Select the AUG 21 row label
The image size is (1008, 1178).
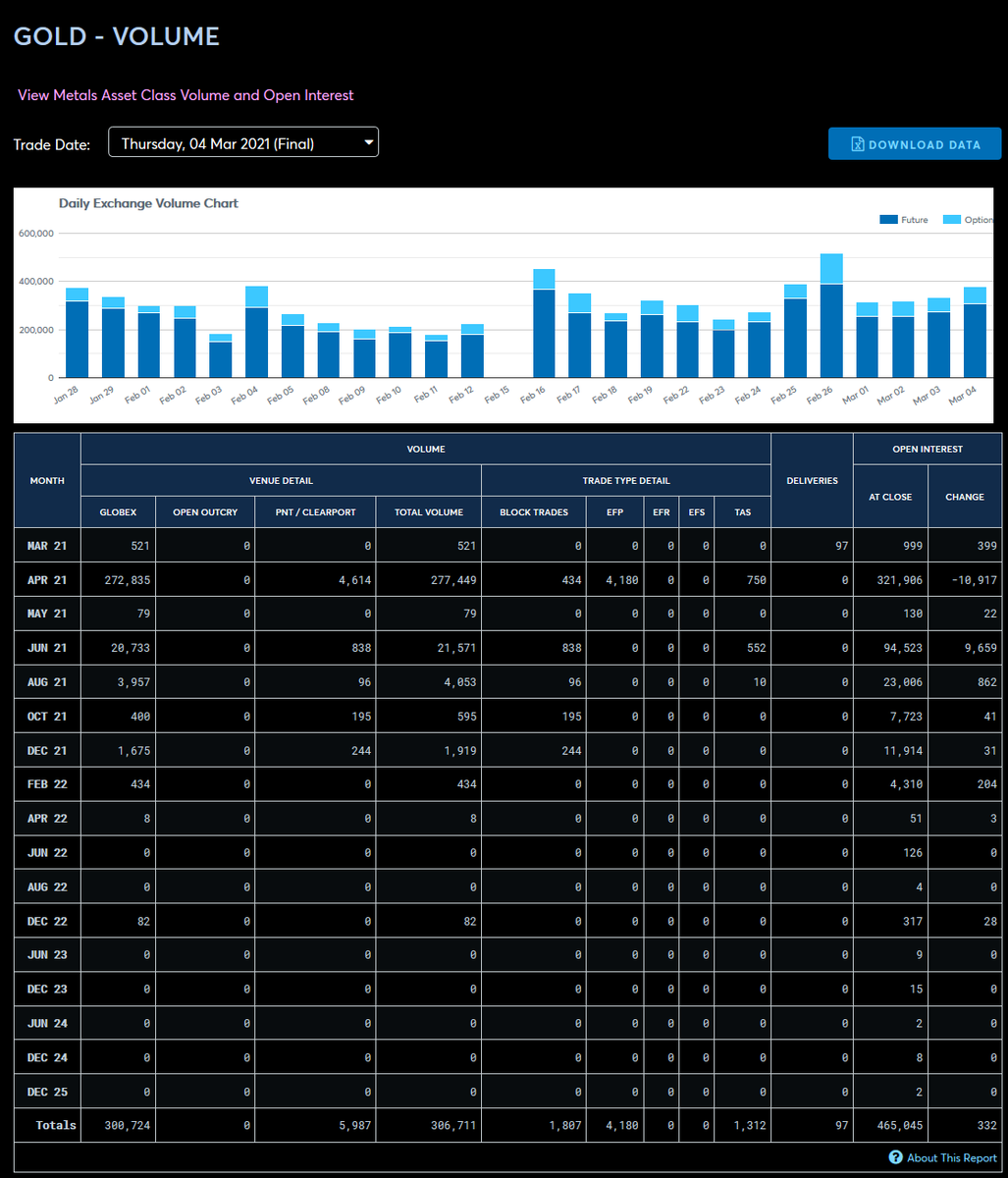[47, 682]
